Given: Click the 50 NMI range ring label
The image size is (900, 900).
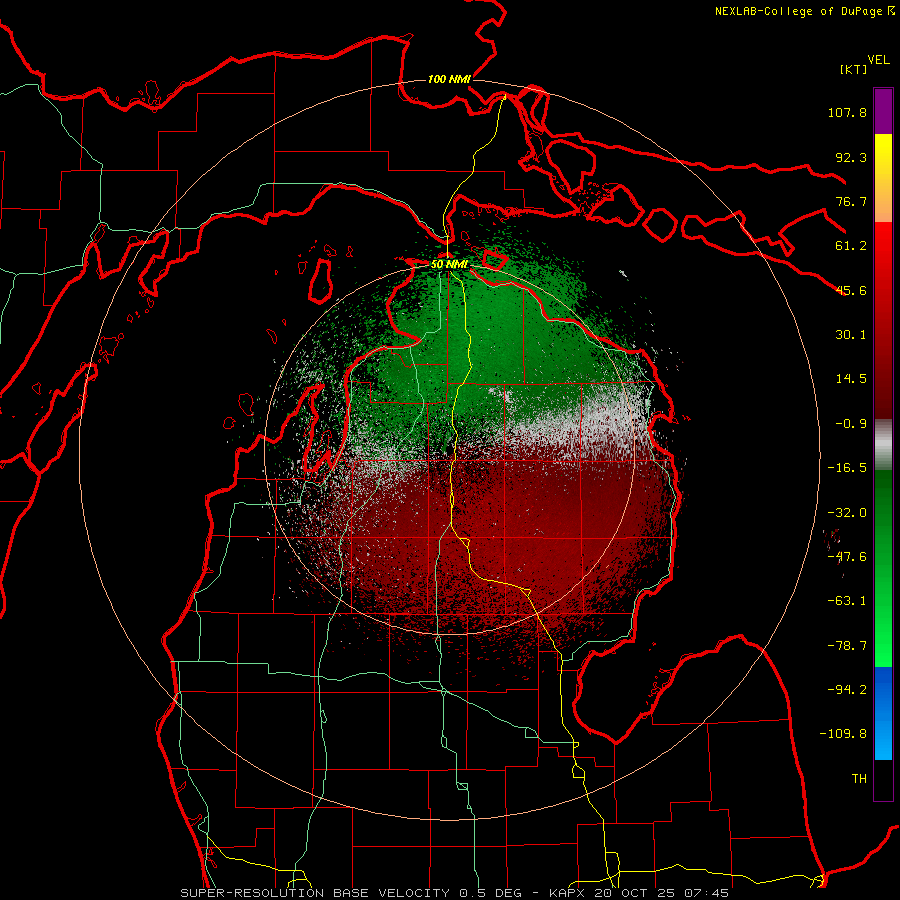Looking at the screenshot, I should [449, 264].
